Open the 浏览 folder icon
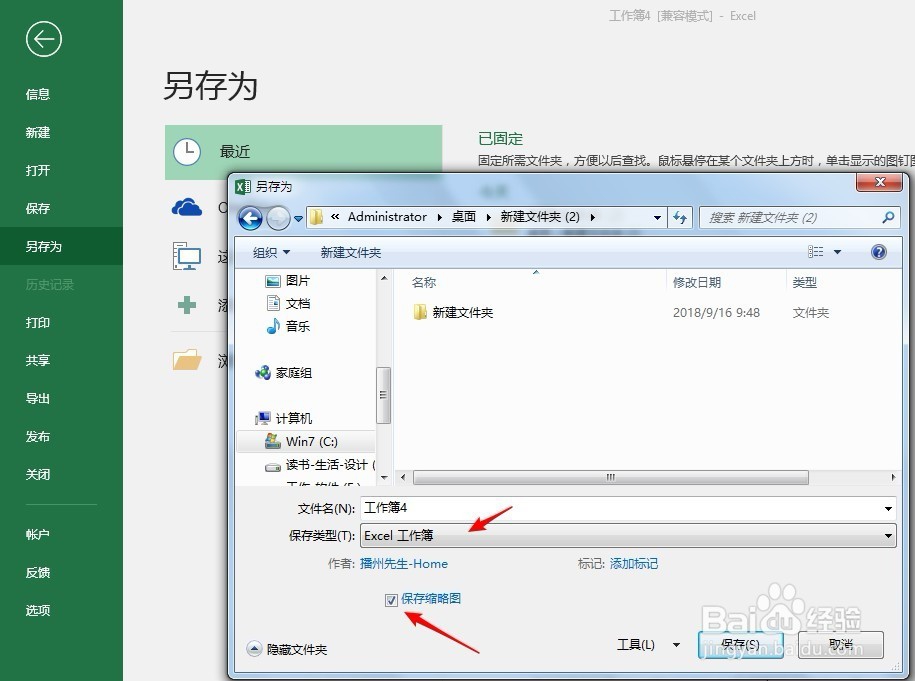This screenshot has height=681, width=915. (x=189, y=361)
